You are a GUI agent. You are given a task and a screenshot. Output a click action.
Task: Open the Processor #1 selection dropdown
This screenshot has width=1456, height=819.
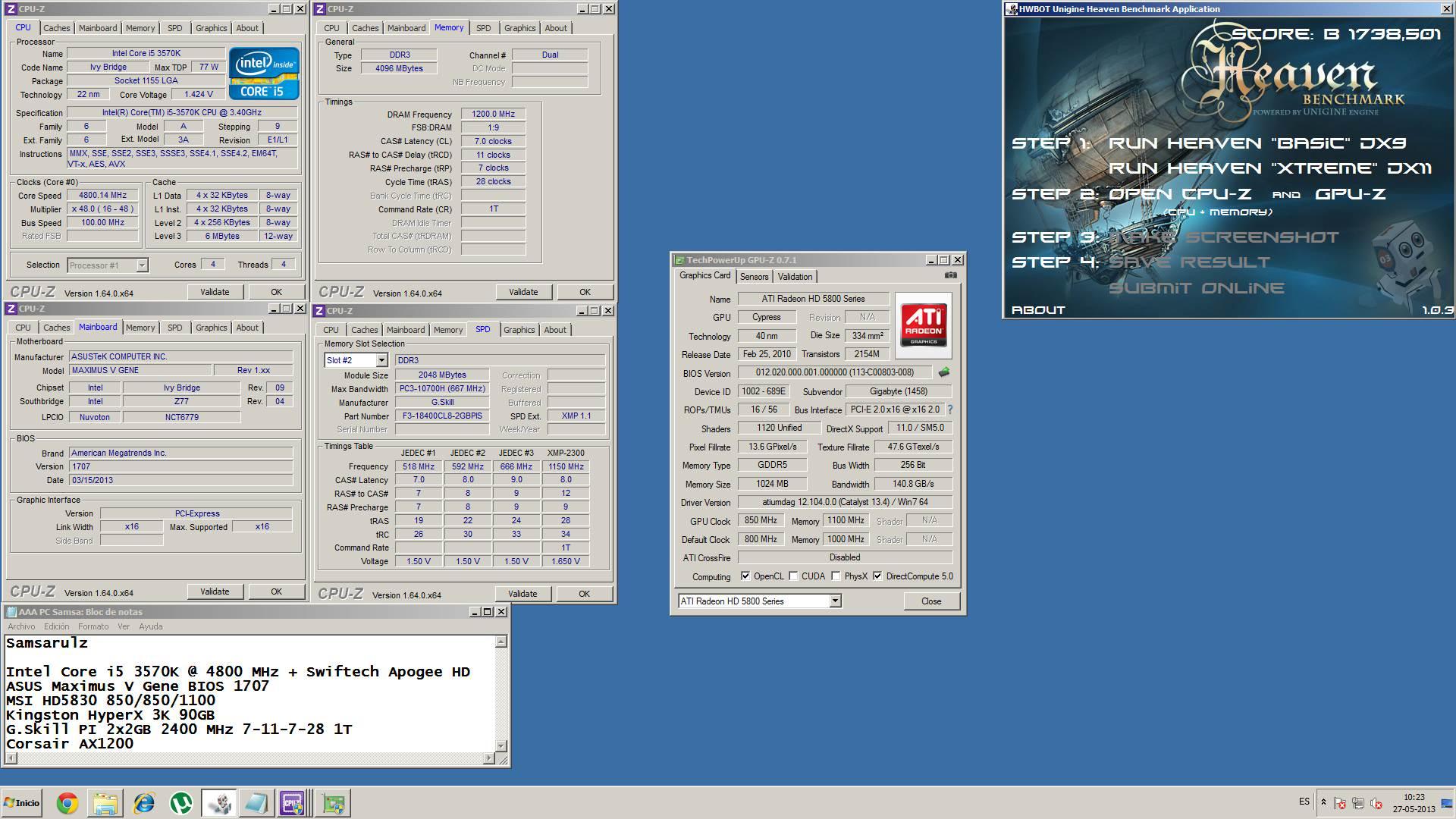click(x=142, y=265)
